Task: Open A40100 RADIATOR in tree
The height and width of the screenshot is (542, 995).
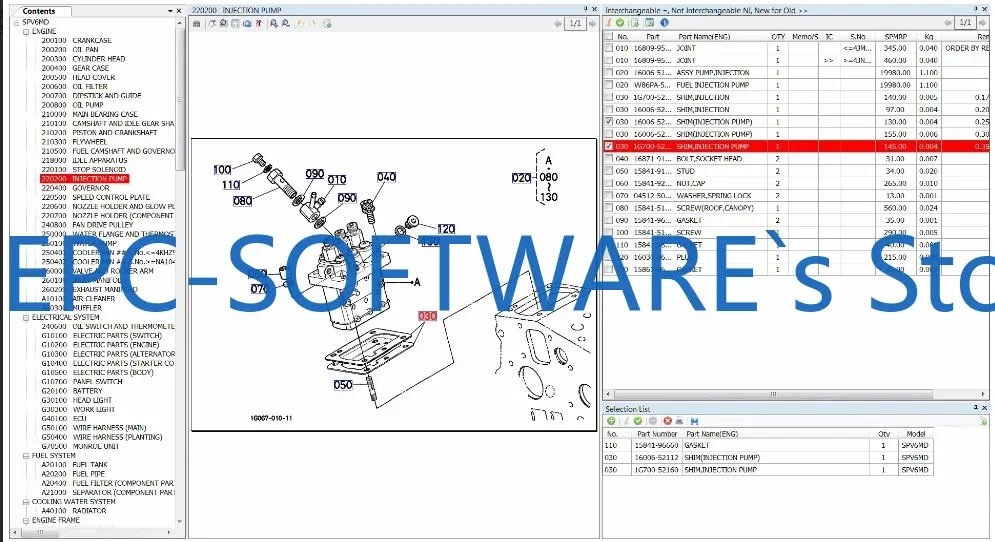Action: click(74, 511)
